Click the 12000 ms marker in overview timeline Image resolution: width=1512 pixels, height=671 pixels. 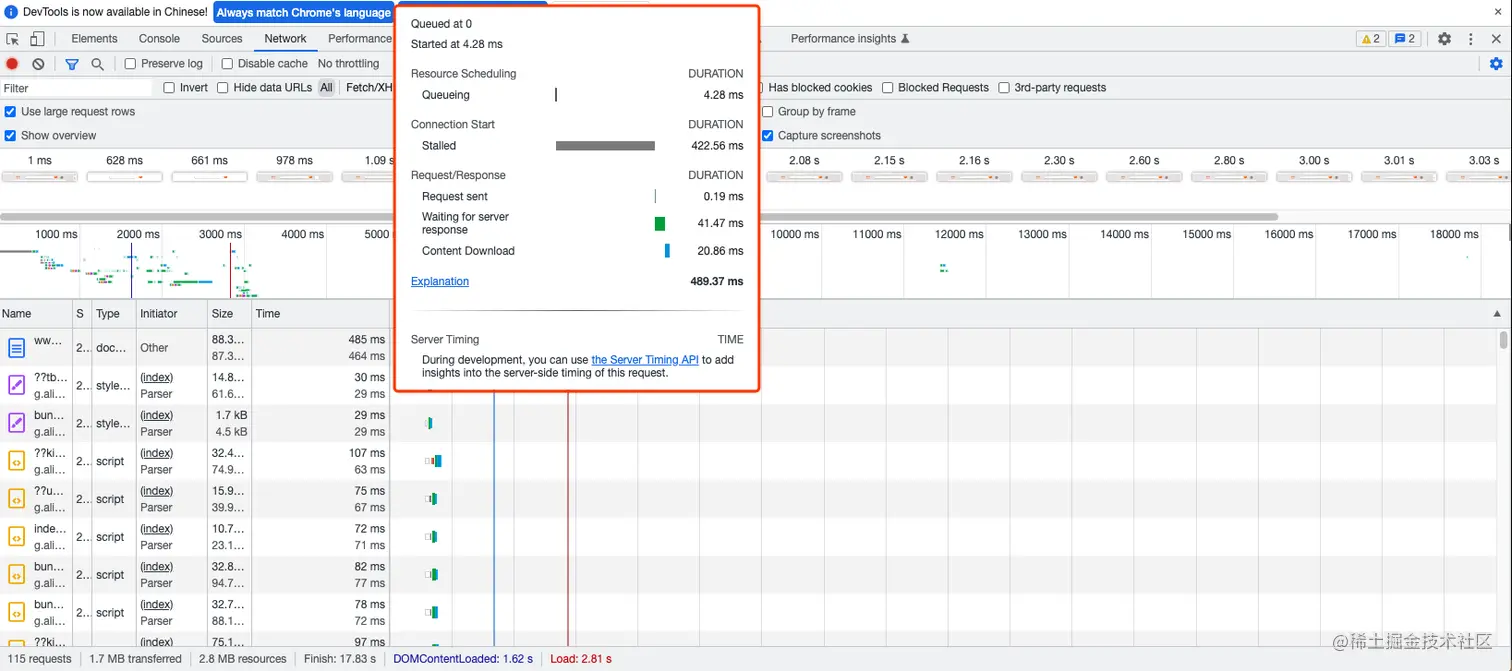click(x=959, y=234)
